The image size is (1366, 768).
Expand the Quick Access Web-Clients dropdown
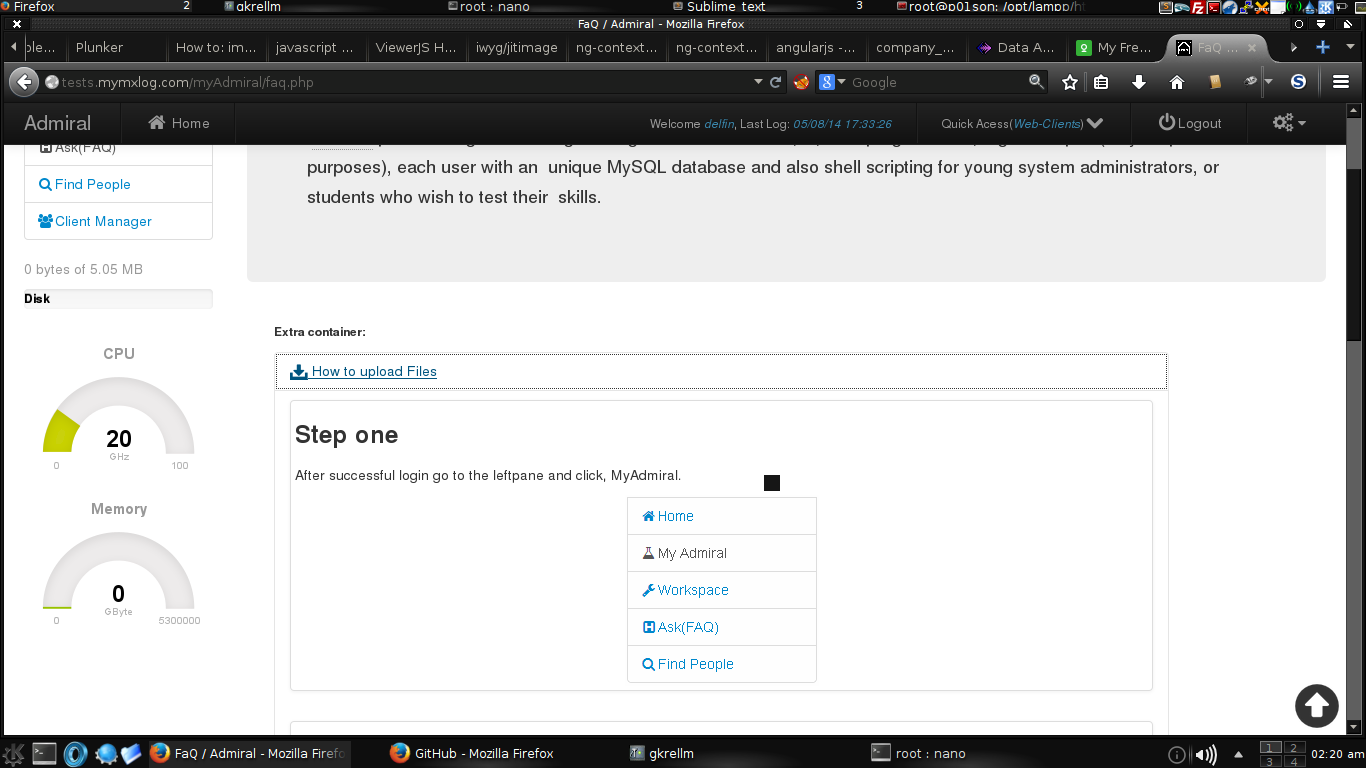coord(1021,123)
